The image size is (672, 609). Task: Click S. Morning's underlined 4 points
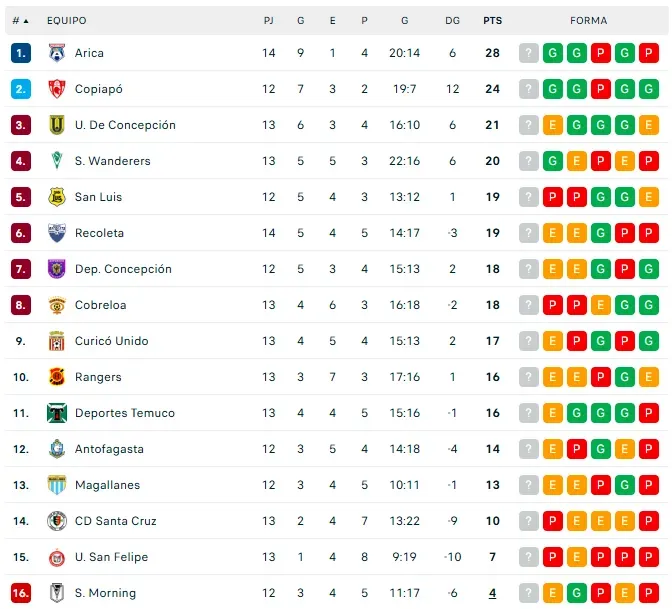click(492, 593)
